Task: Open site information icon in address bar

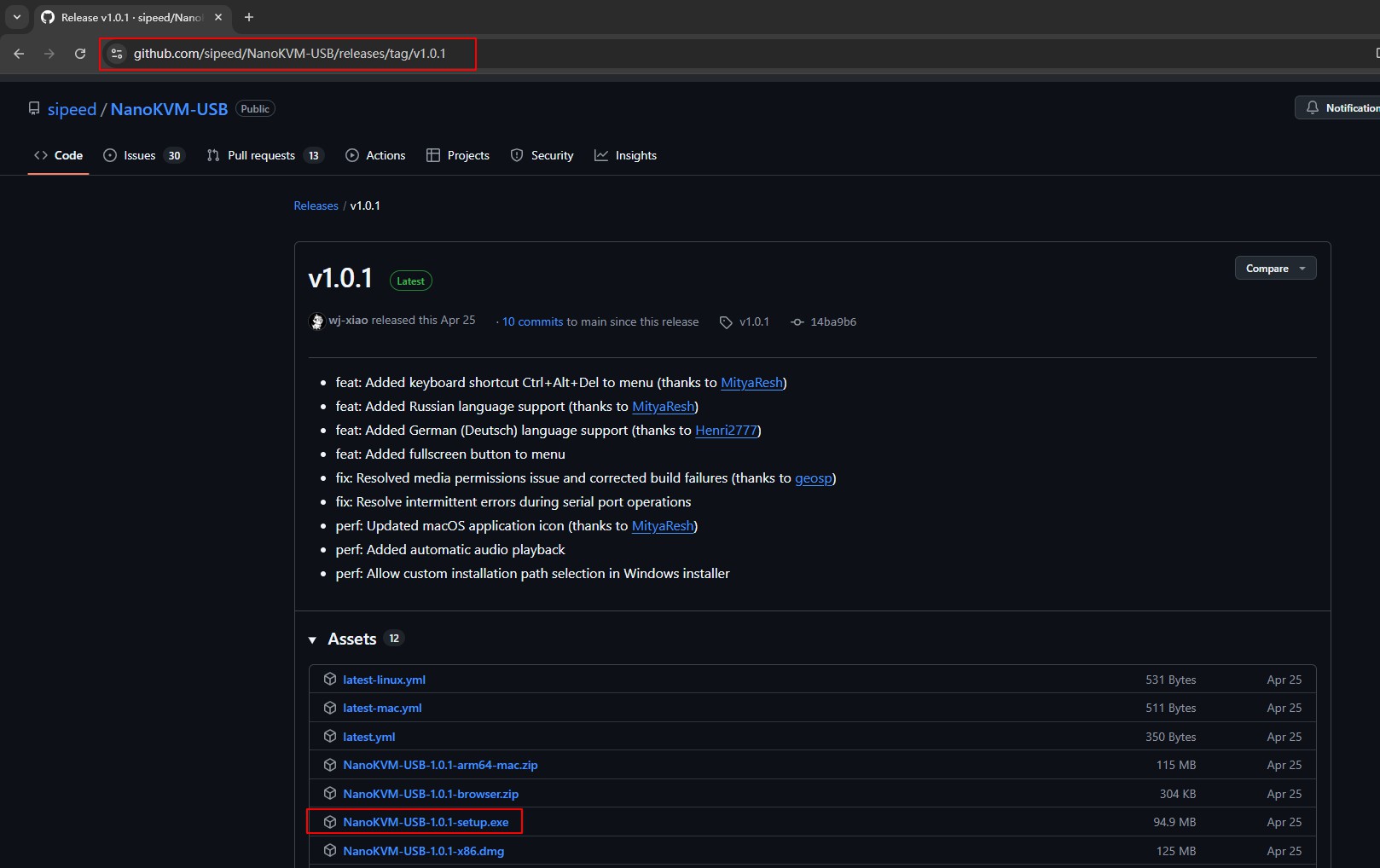Action: pyautogui.click(x=117, y=54)
